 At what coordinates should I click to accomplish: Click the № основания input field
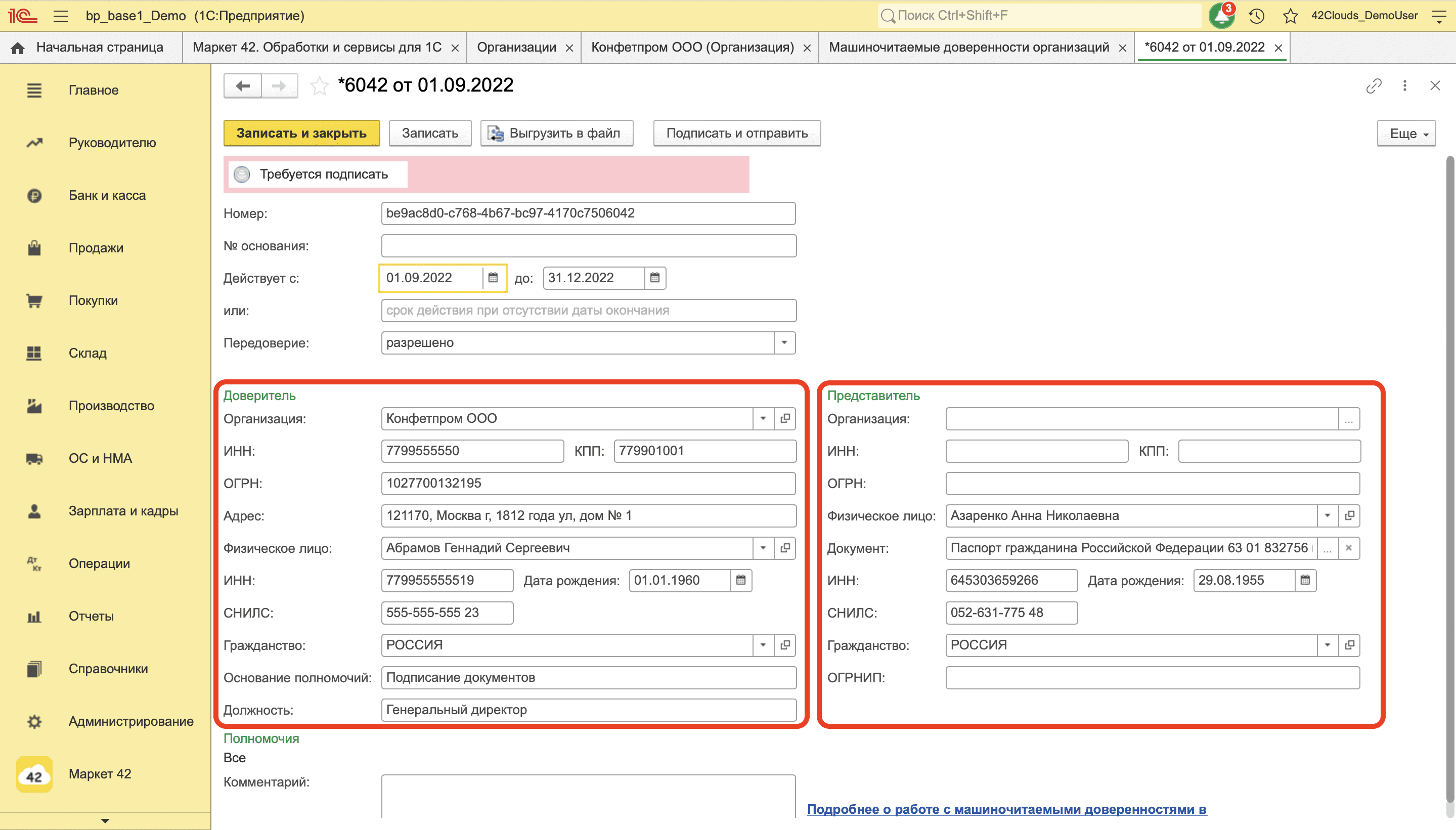(589, 246)
